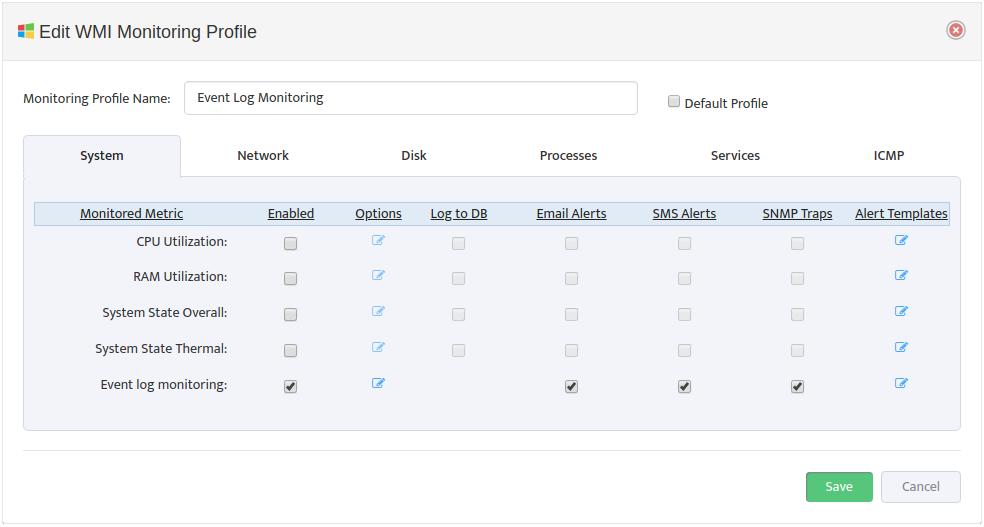Enable System State Thermal monitoring checkbox
The width and height of the screenshot is (984, 527).
tap(290, 351)
